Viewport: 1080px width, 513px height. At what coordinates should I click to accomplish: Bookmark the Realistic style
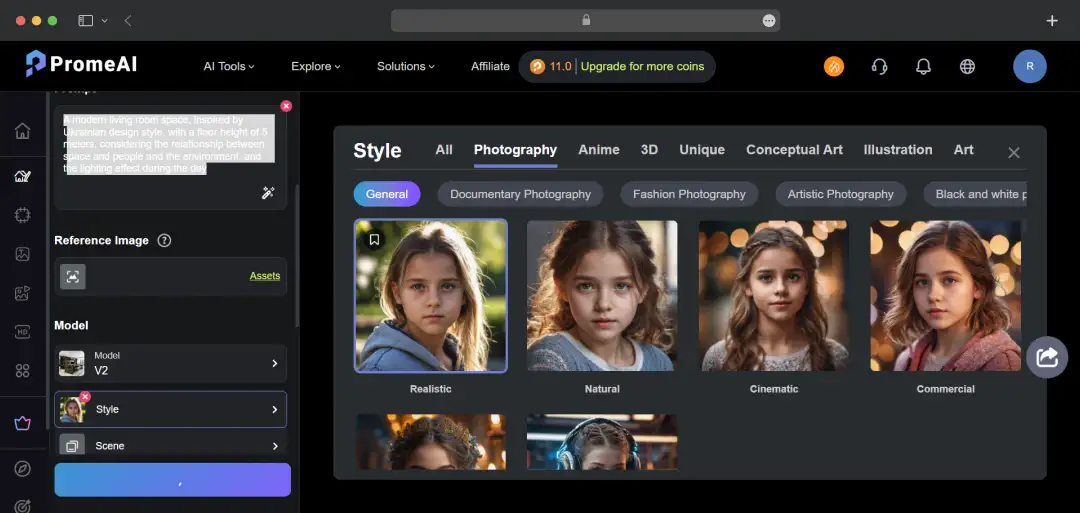coord(374,239)
